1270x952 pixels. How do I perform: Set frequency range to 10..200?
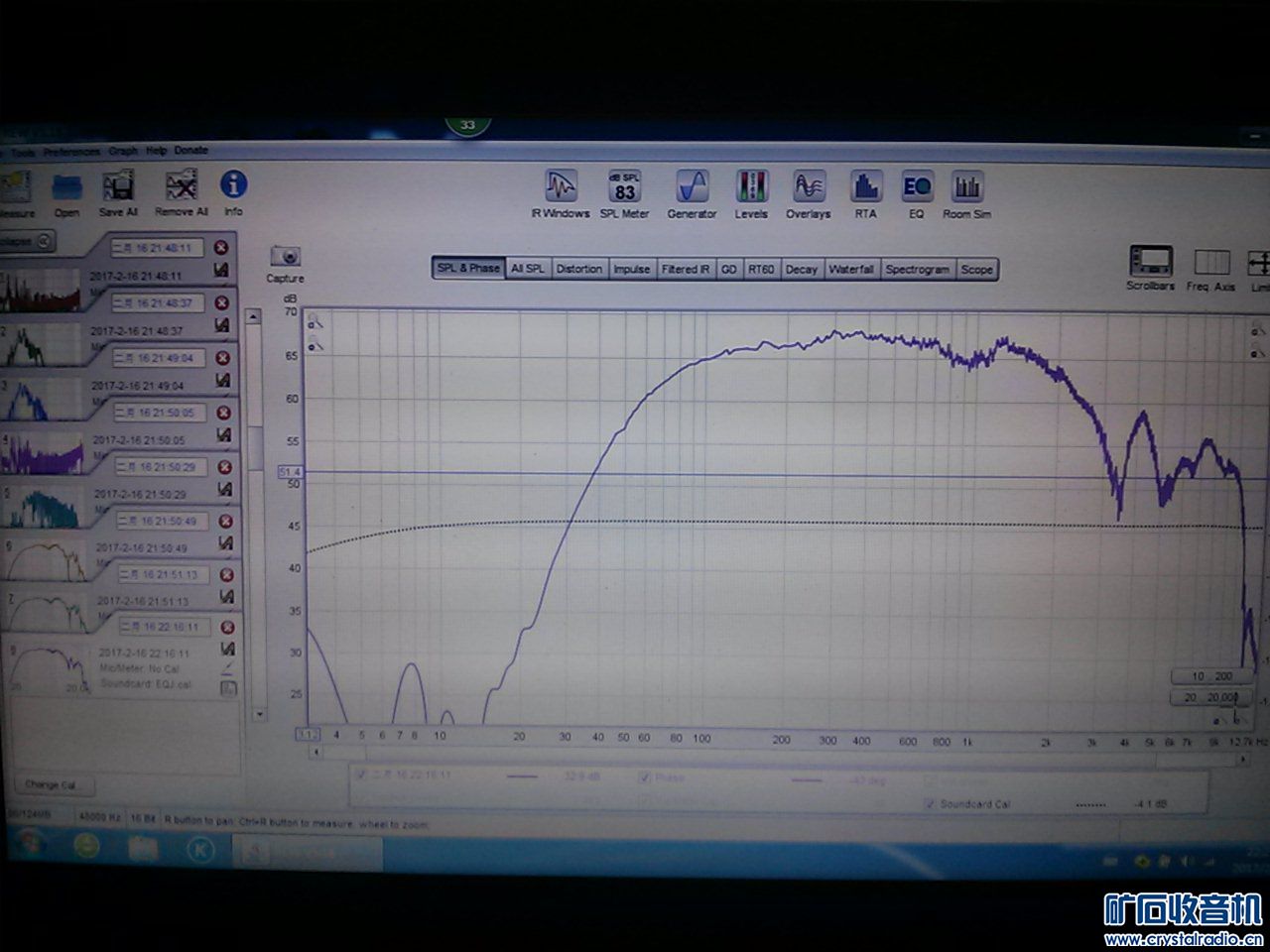pyautogui.click(x=1210, y=676)
